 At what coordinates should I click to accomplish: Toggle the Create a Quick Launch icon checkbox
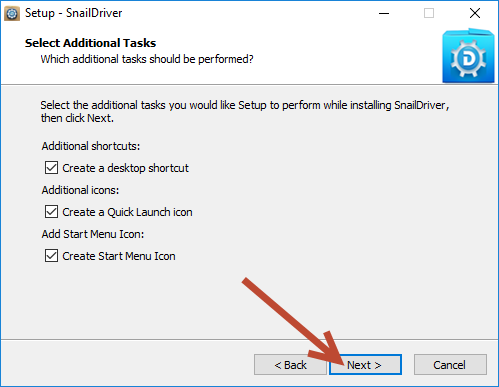(51, 212)
